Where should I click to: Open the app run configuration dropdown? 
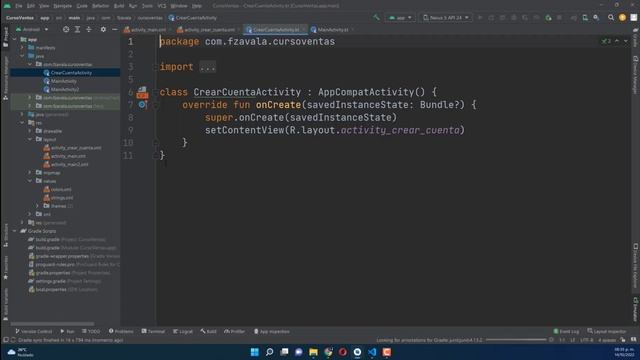click(400, 18)
